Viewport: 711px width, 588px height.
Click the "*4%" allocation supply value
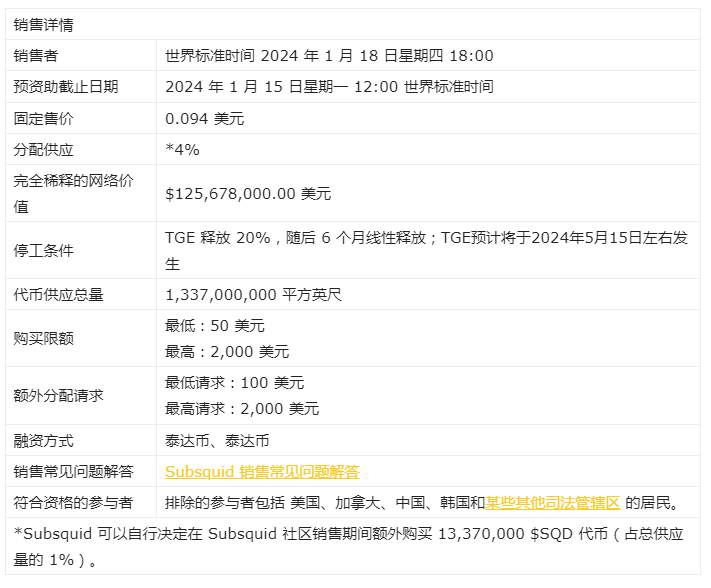pos(182,149)
